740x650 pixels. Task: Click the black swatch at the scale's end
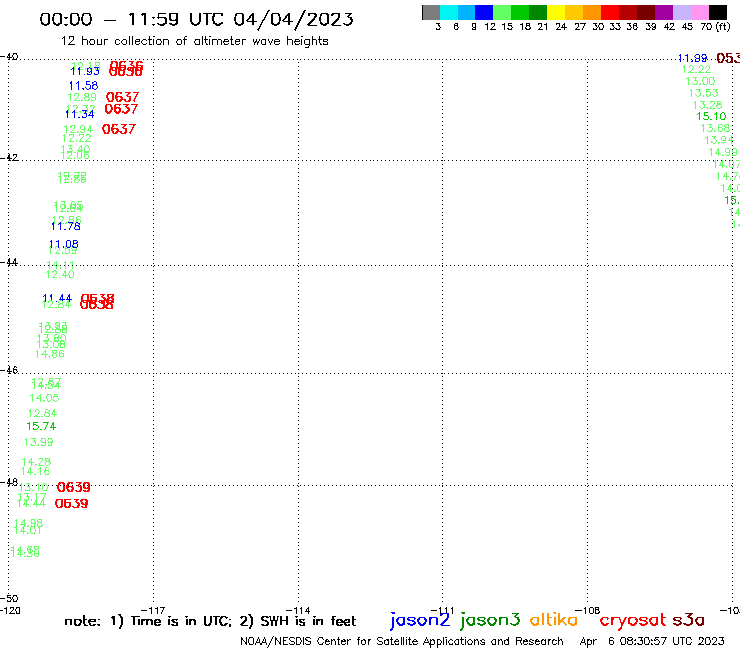coord(718,12)
